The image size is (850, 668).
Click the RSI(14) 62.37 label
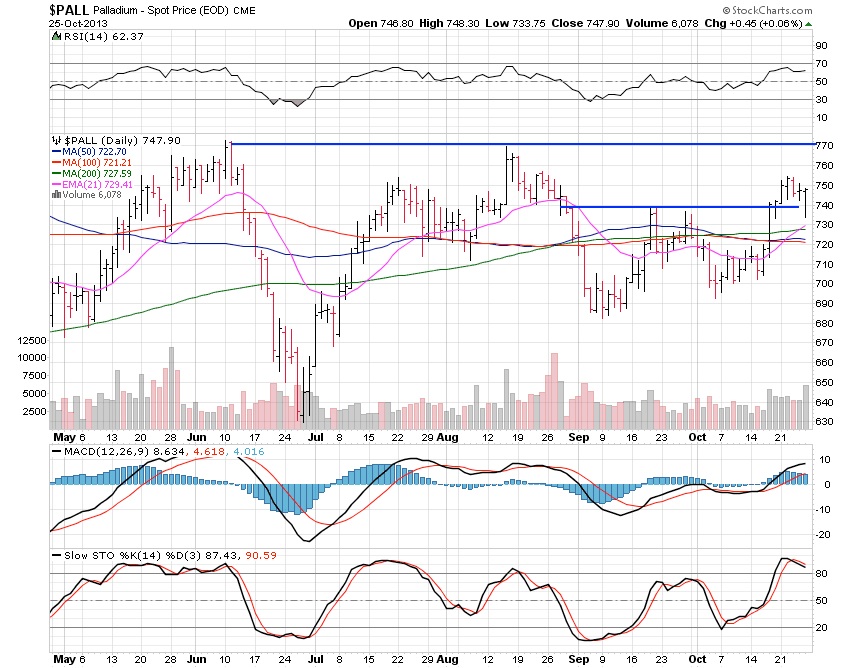pos(104,36)
